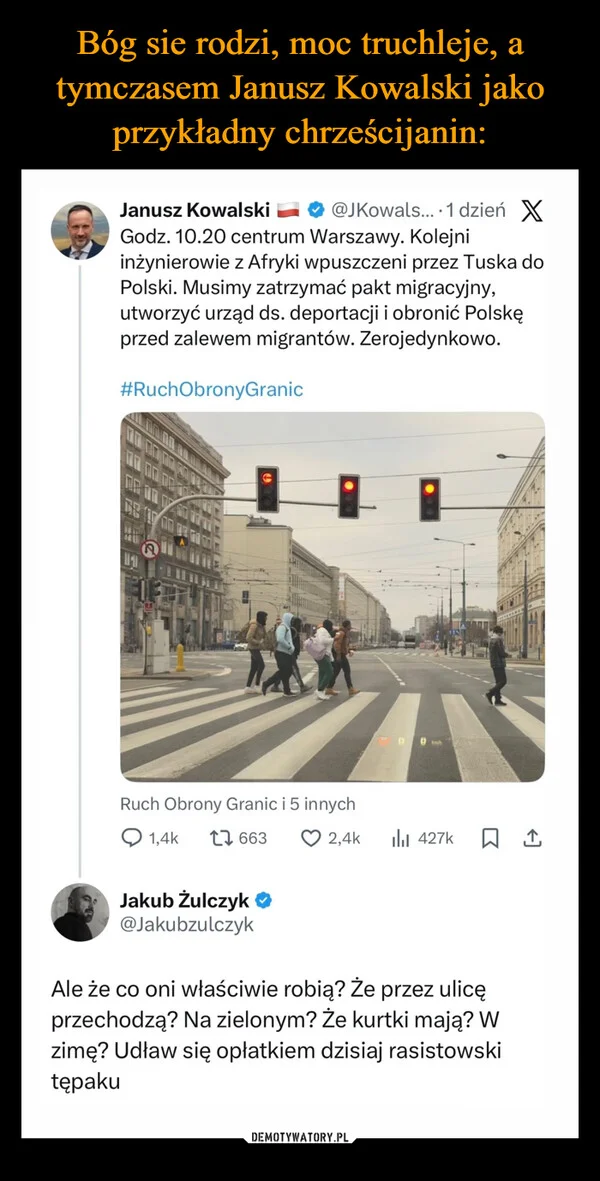The width and height of the screenshot is (600, 1181).
Task: Click the X logo beside the post
Action: (531, 211)
